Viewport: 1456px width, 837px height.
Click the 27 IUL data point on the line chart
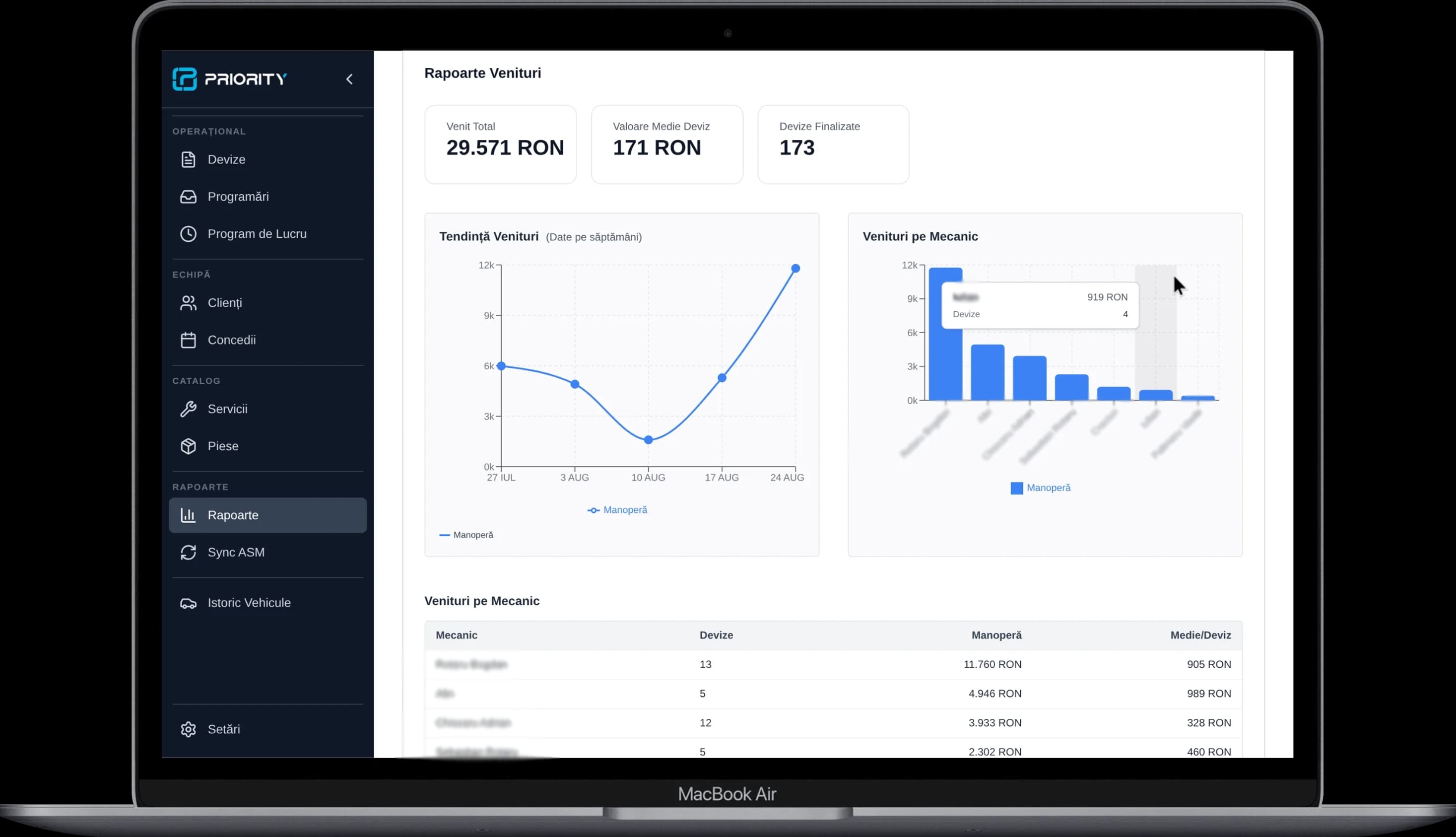coord(501,365)
